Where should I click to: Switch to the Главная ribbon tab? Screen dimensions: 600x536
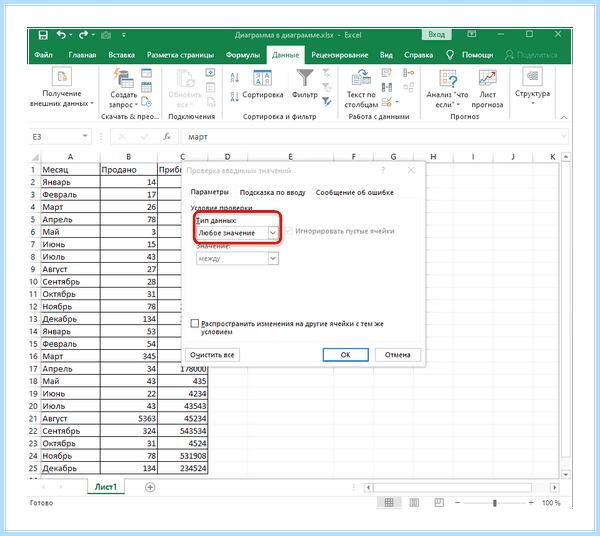pos(82,55)
